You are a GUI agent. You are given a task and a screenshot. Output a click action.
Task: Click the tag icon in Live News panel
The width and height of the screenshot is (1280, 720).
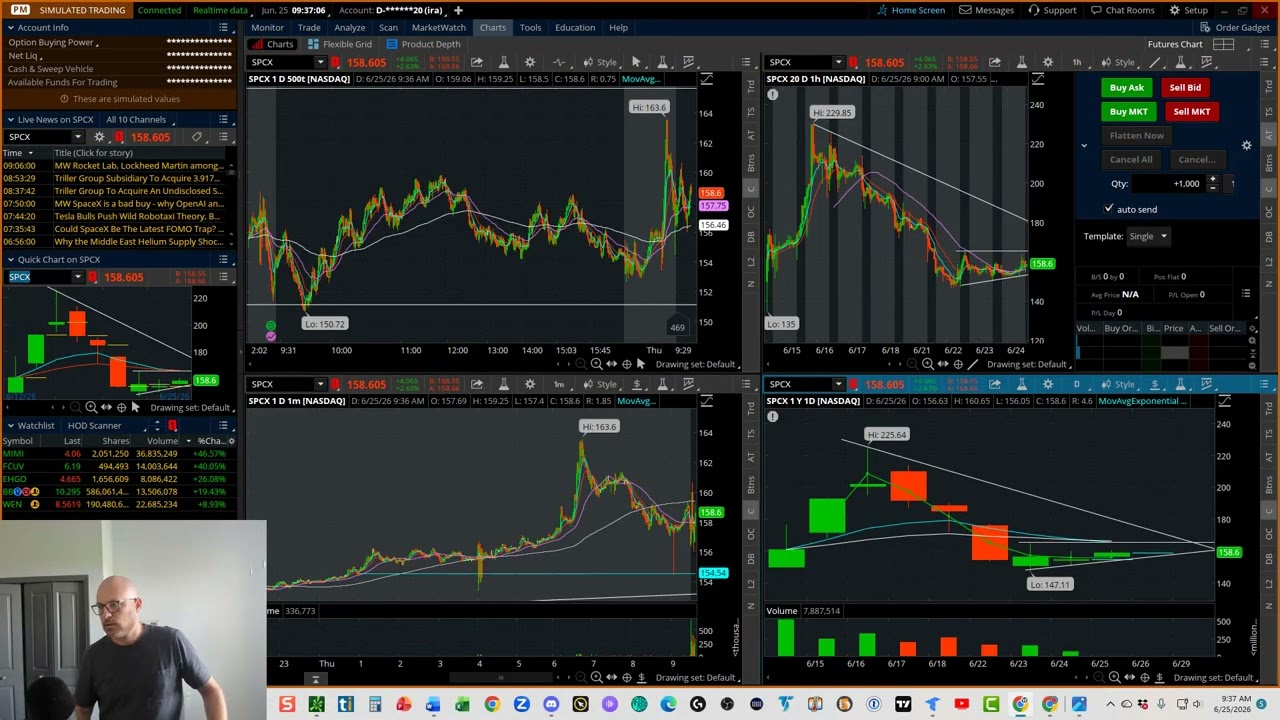(x=197, y=137)
